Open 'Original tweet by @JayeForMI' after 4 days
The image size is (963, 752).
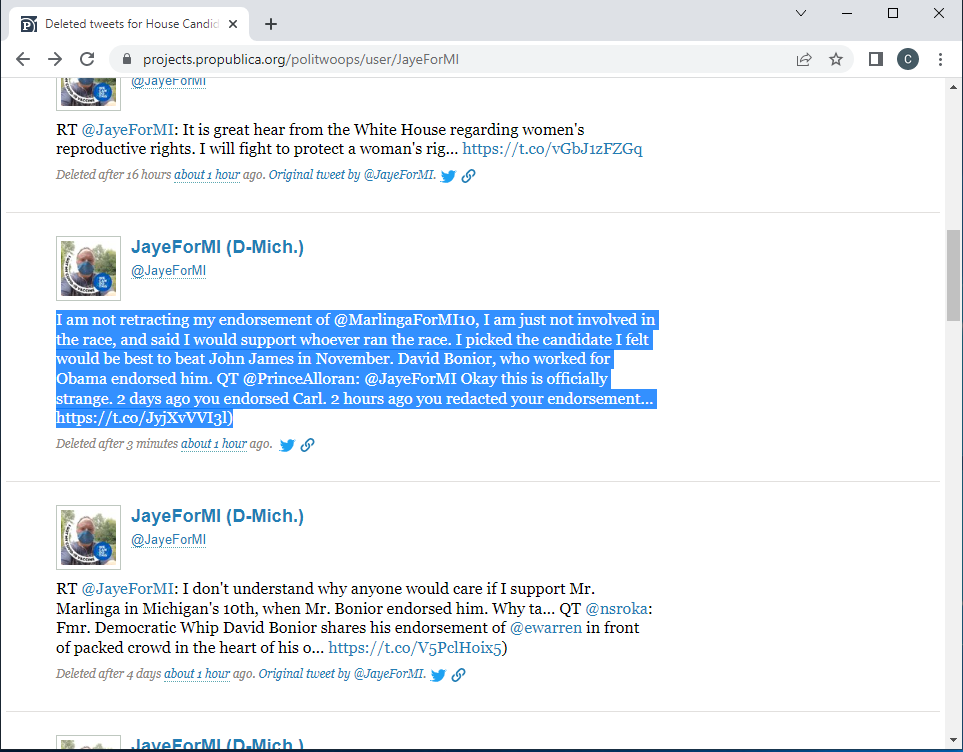point(341,673)
